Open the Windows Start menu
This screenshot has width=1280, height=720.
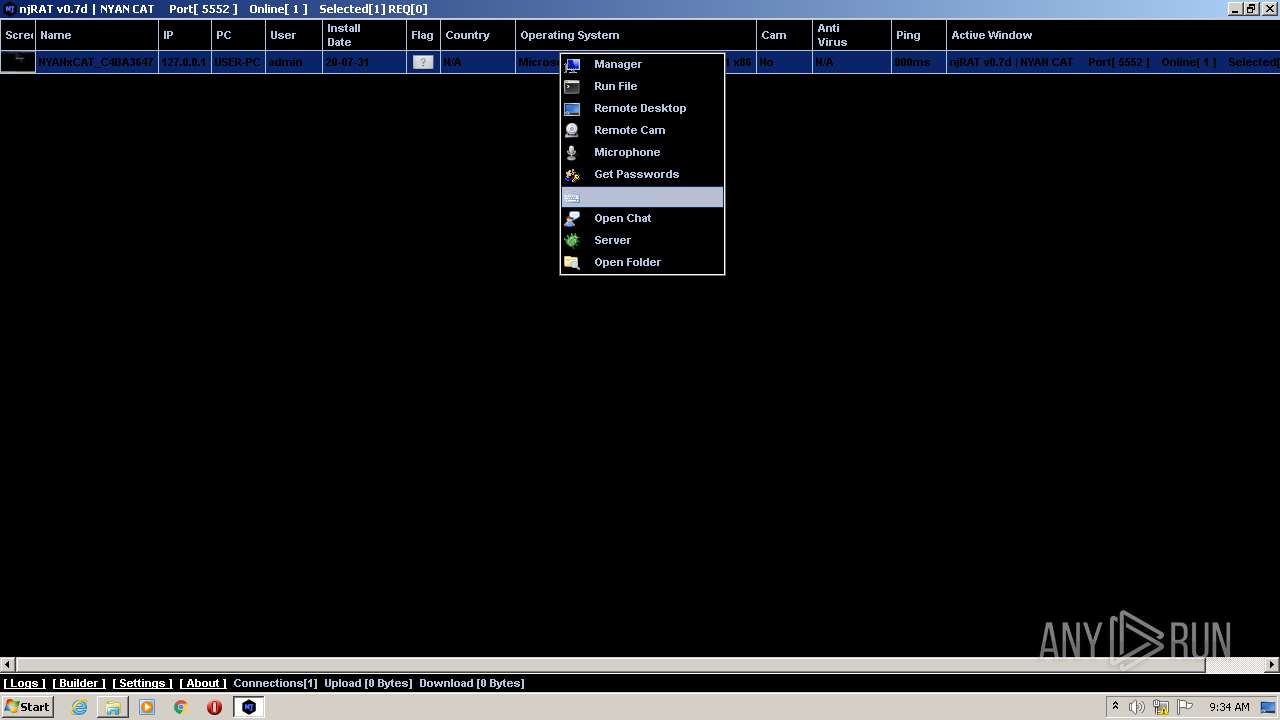coord(27,707)
